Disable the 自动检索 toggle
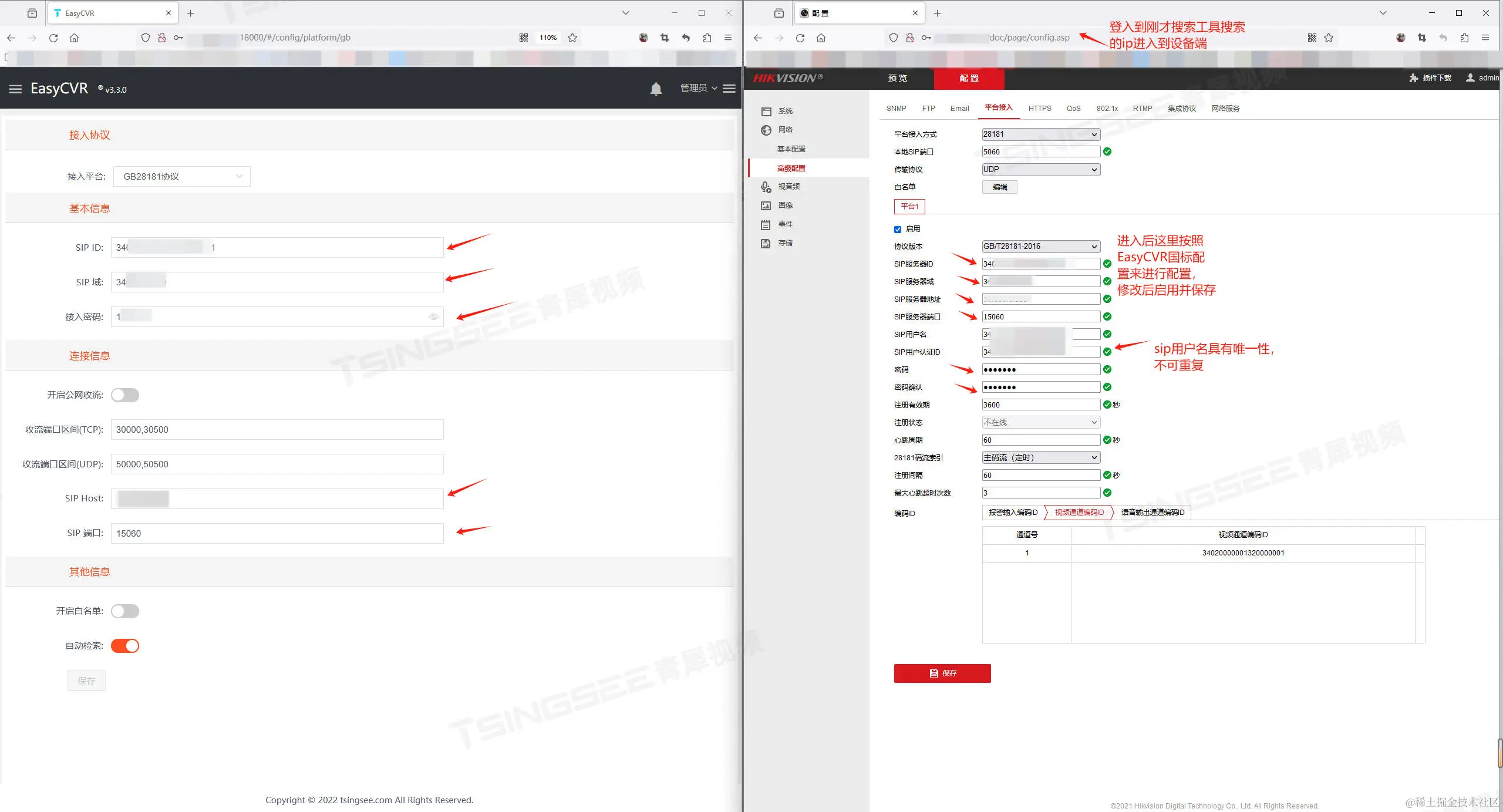Viewport: 1503px width, 812px height. [x=125, y=646]
